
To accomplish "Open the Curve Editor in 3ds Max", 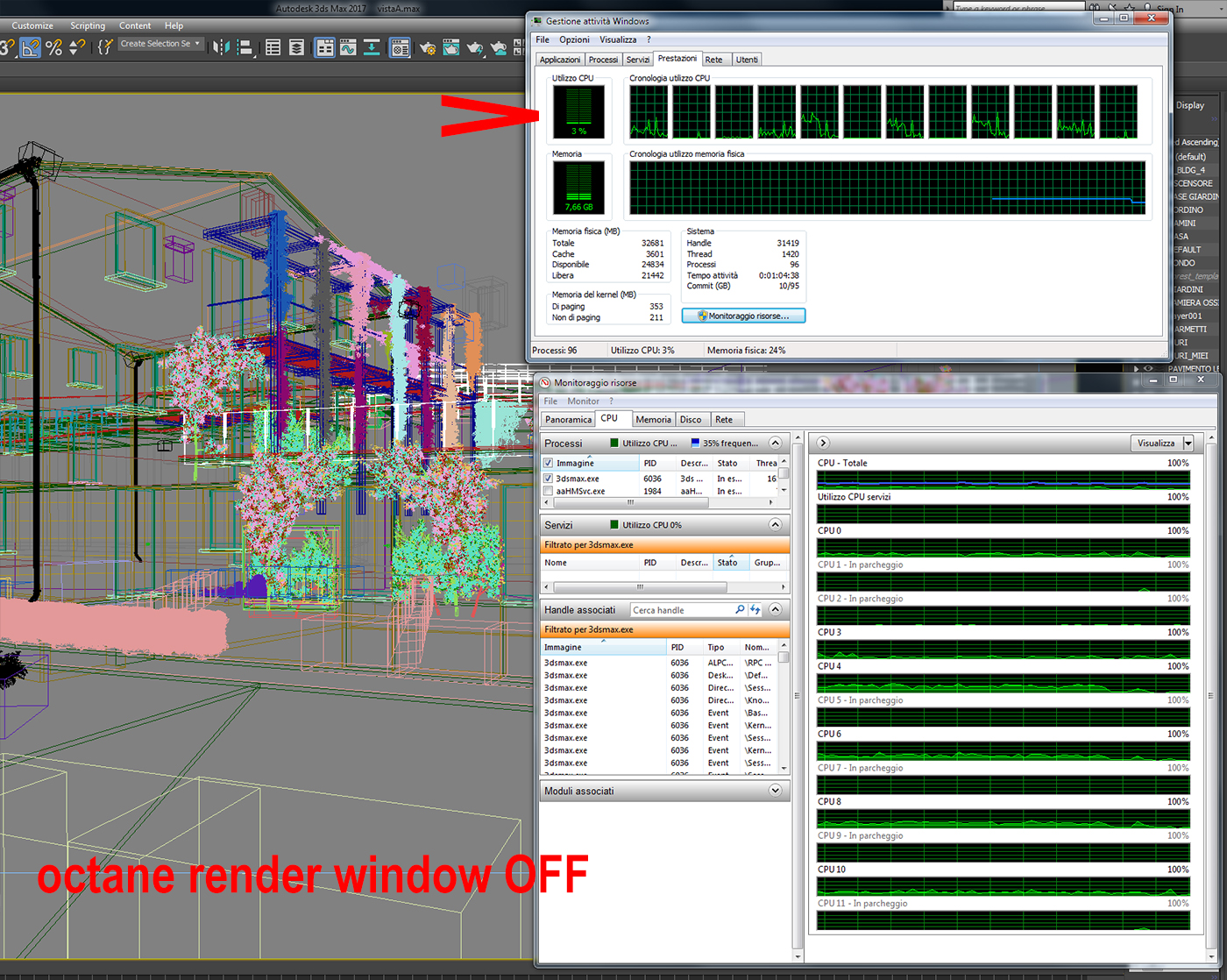I will pyautogui.click(x=348, y=47).
